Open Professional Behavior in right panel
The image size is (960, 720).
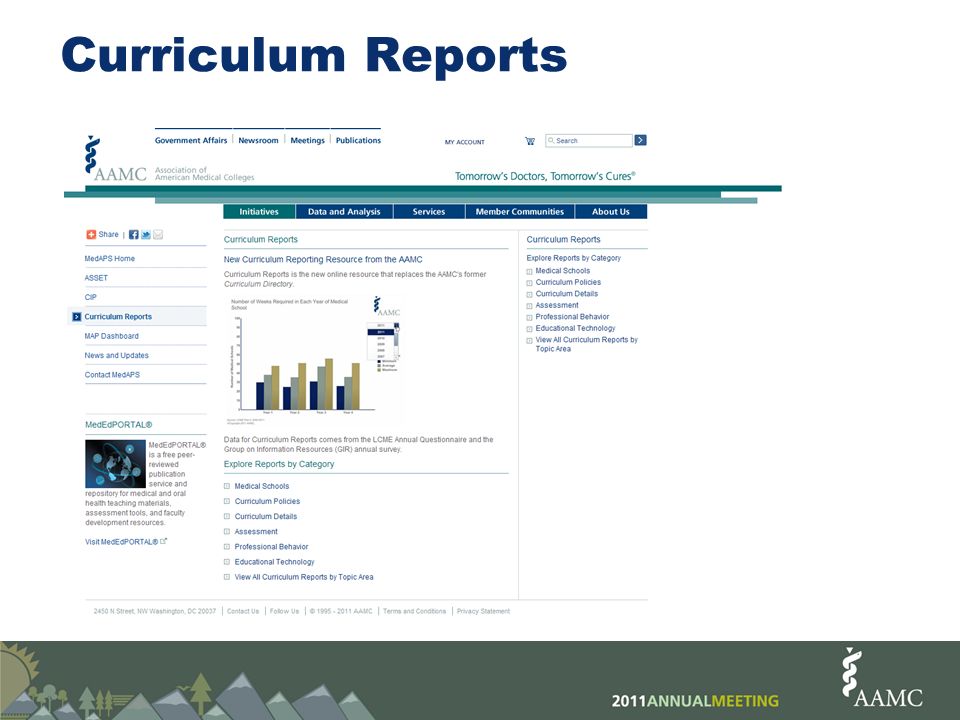click(x=572, y=317)
